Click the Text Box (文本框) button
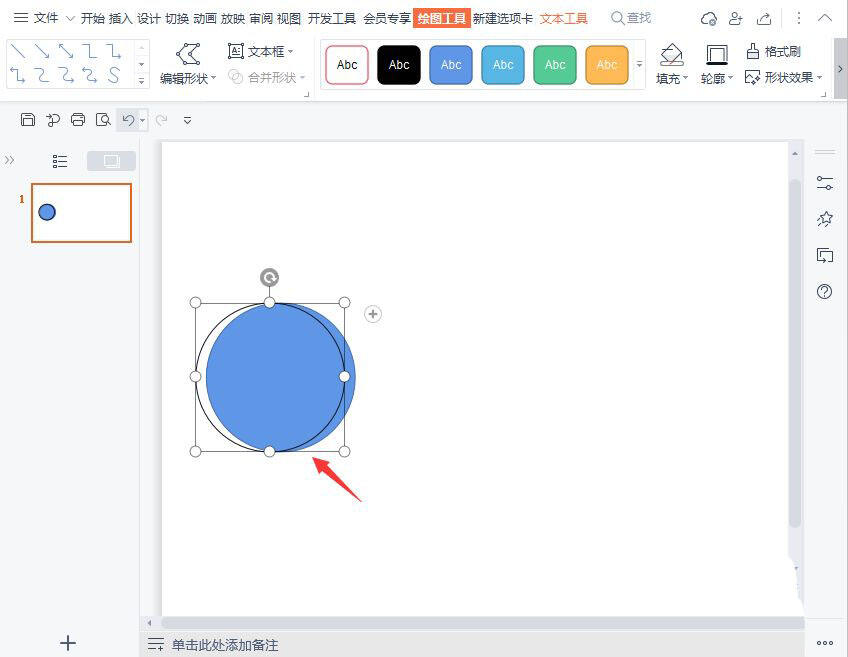This screenshot has height=657, width=848. pyautogui.click(x=260, y=51)
